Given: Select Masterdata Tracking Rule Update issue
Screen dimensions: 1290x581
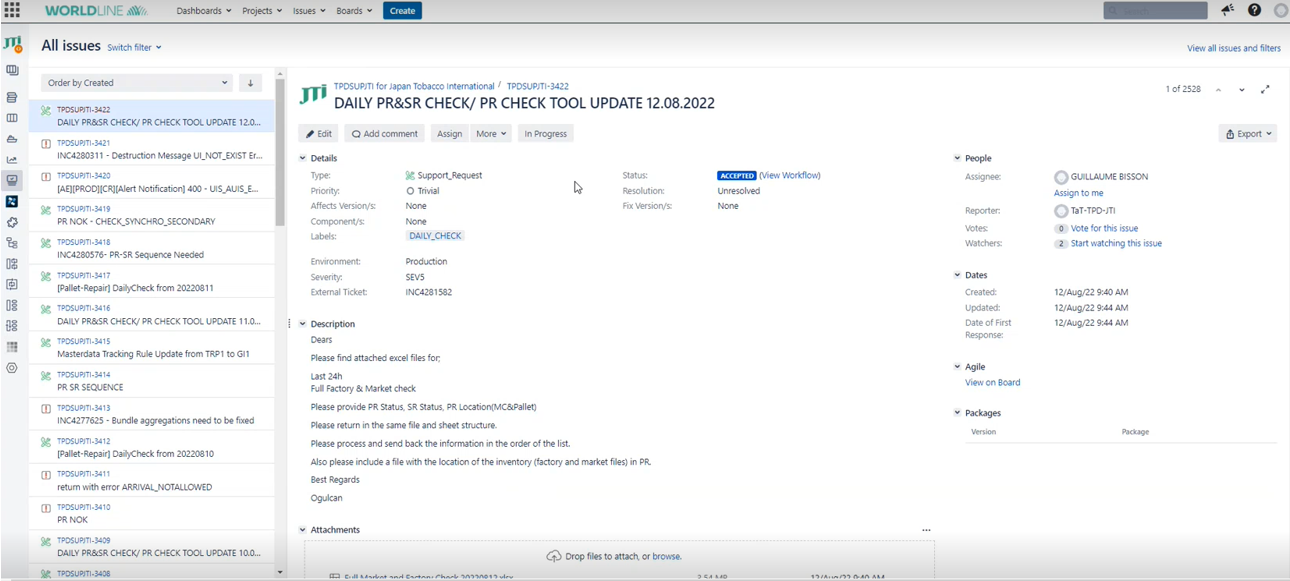Looking at the screenshot, I should click(151, 348).
